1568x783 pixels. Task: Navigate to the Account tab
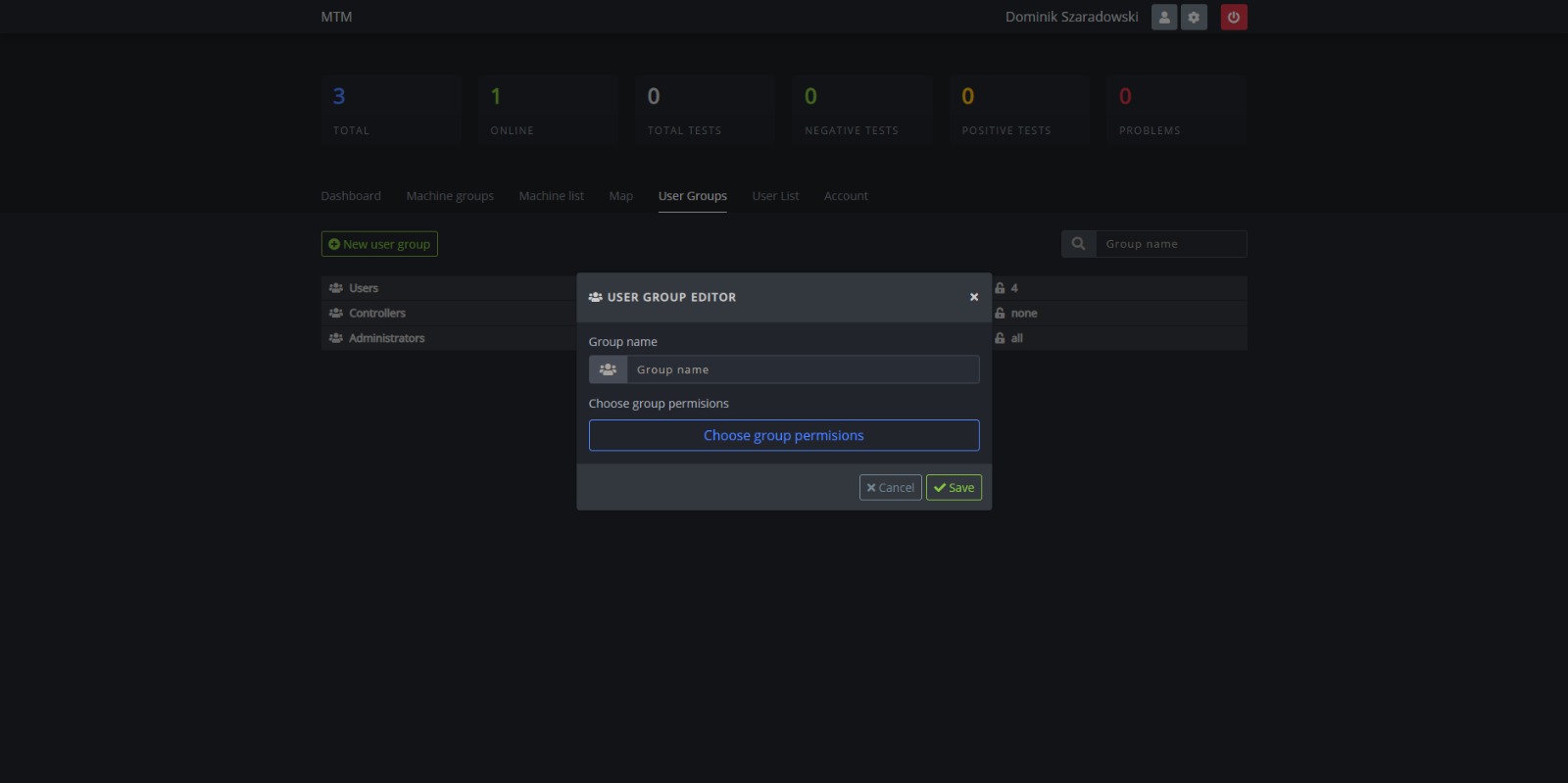point(846,196)
